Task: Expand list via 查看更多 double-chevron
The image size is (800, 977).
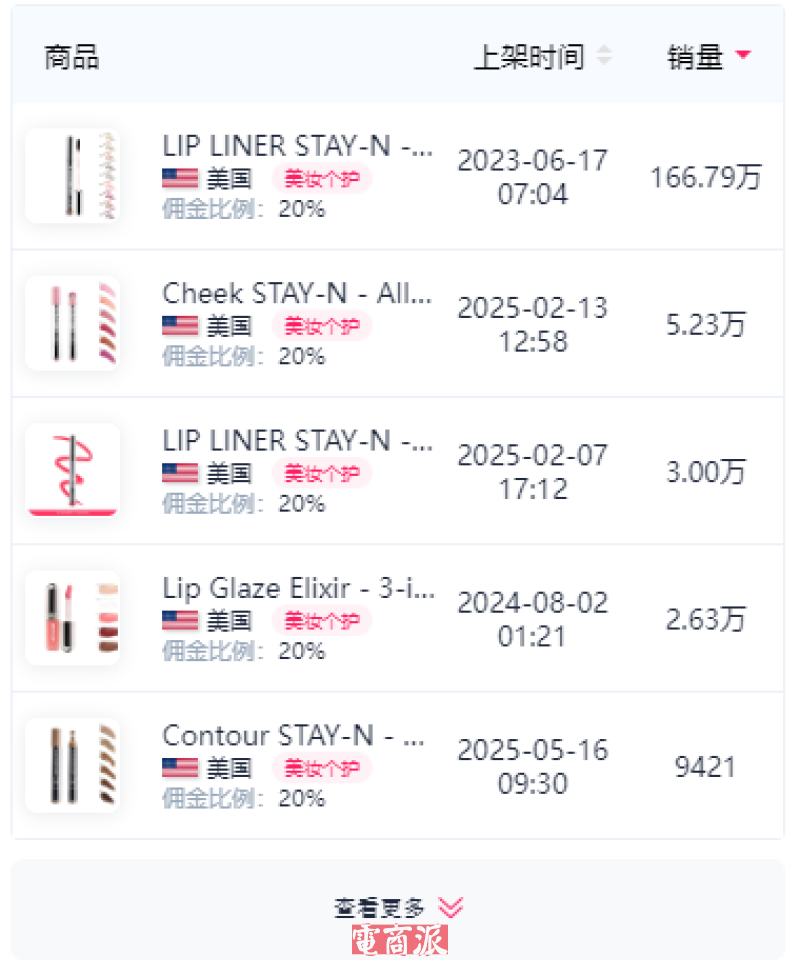Action: pyautogui.click(x=451, y=907)
